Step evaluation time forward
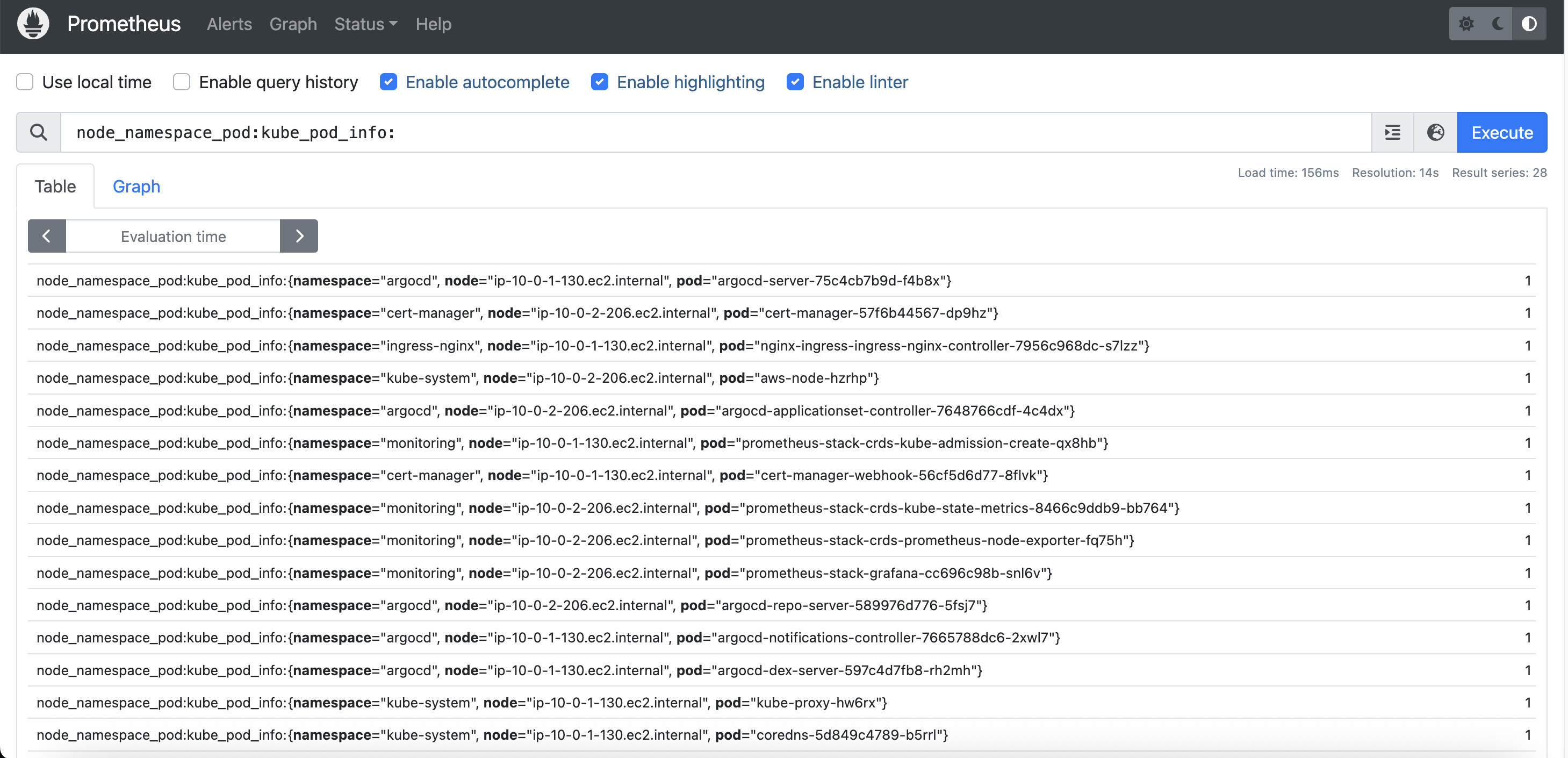1568x758 pixels. click(x=299, y=236)
